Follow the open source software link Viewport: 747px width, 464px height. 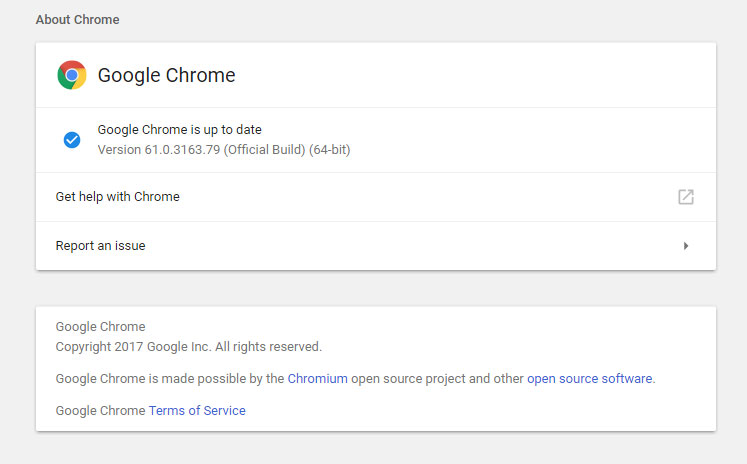(x=589, y=379)
